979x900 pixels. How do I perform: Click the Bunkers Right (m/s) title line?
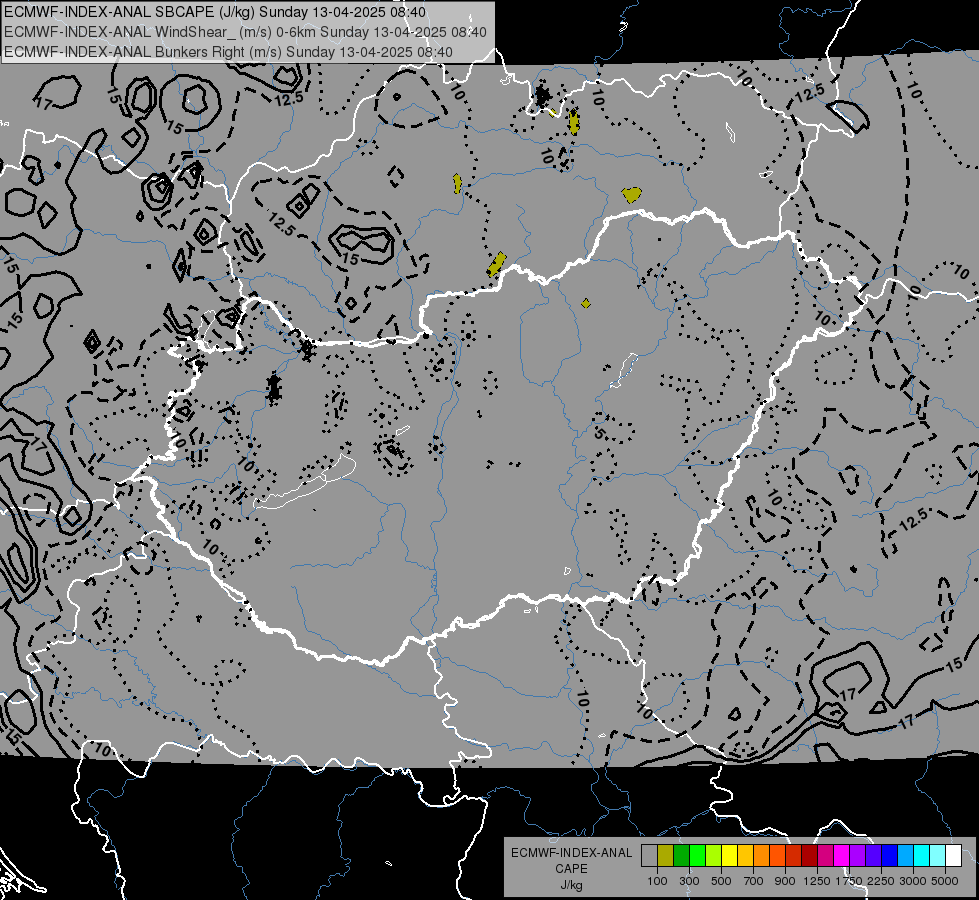tap(229, 52)
